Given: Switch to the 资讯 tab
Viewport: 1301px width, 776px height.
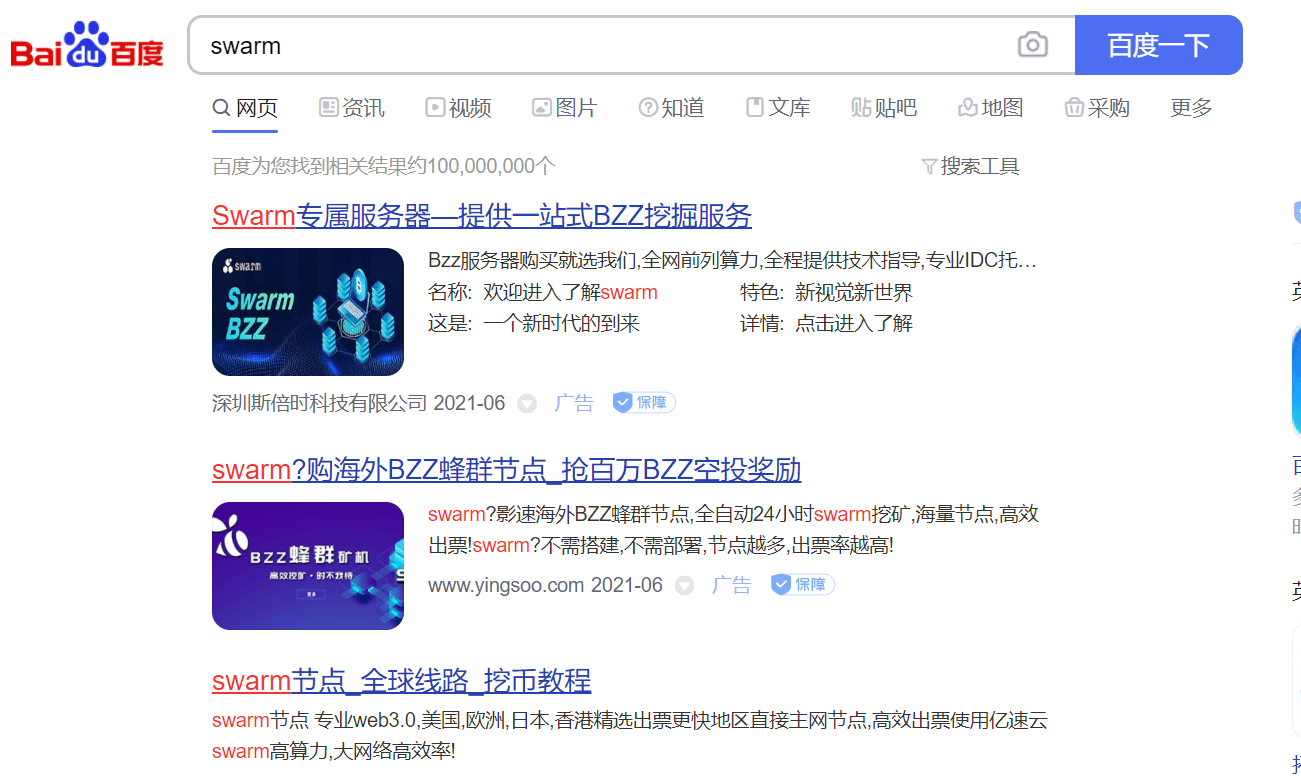Looking at the screenshot, I should coord(352,108).
